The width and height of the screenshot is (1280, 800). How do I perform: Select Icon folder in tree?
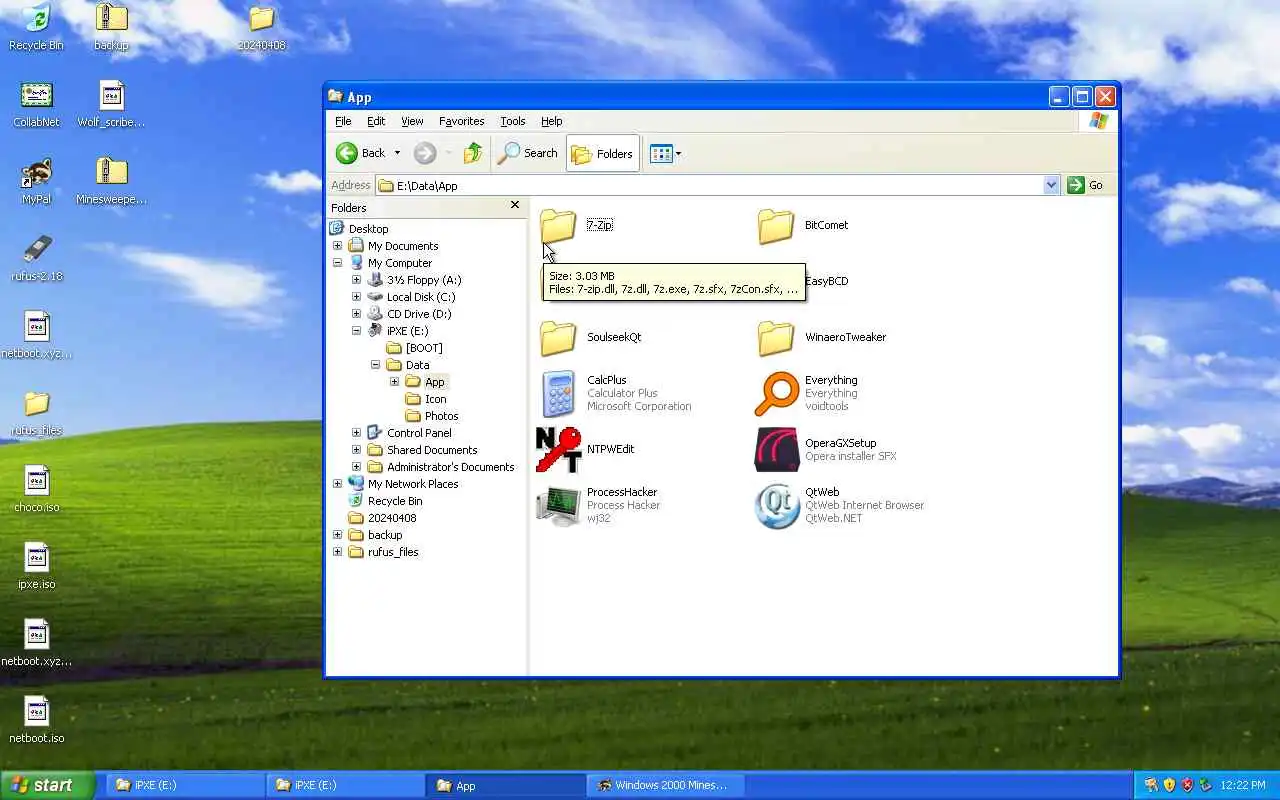tap(435, 399)
